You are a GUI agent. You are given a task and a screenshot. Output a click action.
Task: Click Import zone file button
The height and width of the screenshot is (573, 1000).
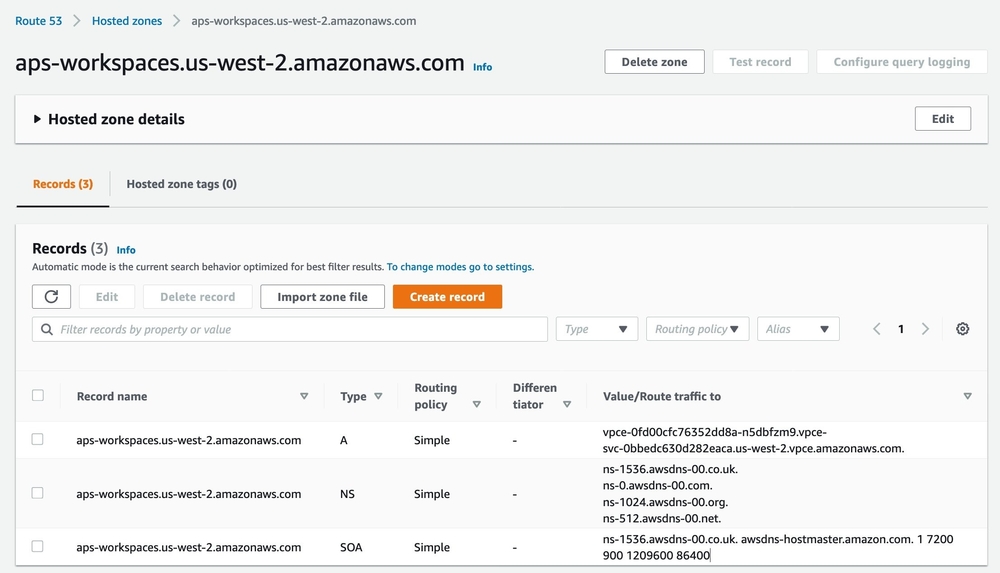tap(323, 297)
